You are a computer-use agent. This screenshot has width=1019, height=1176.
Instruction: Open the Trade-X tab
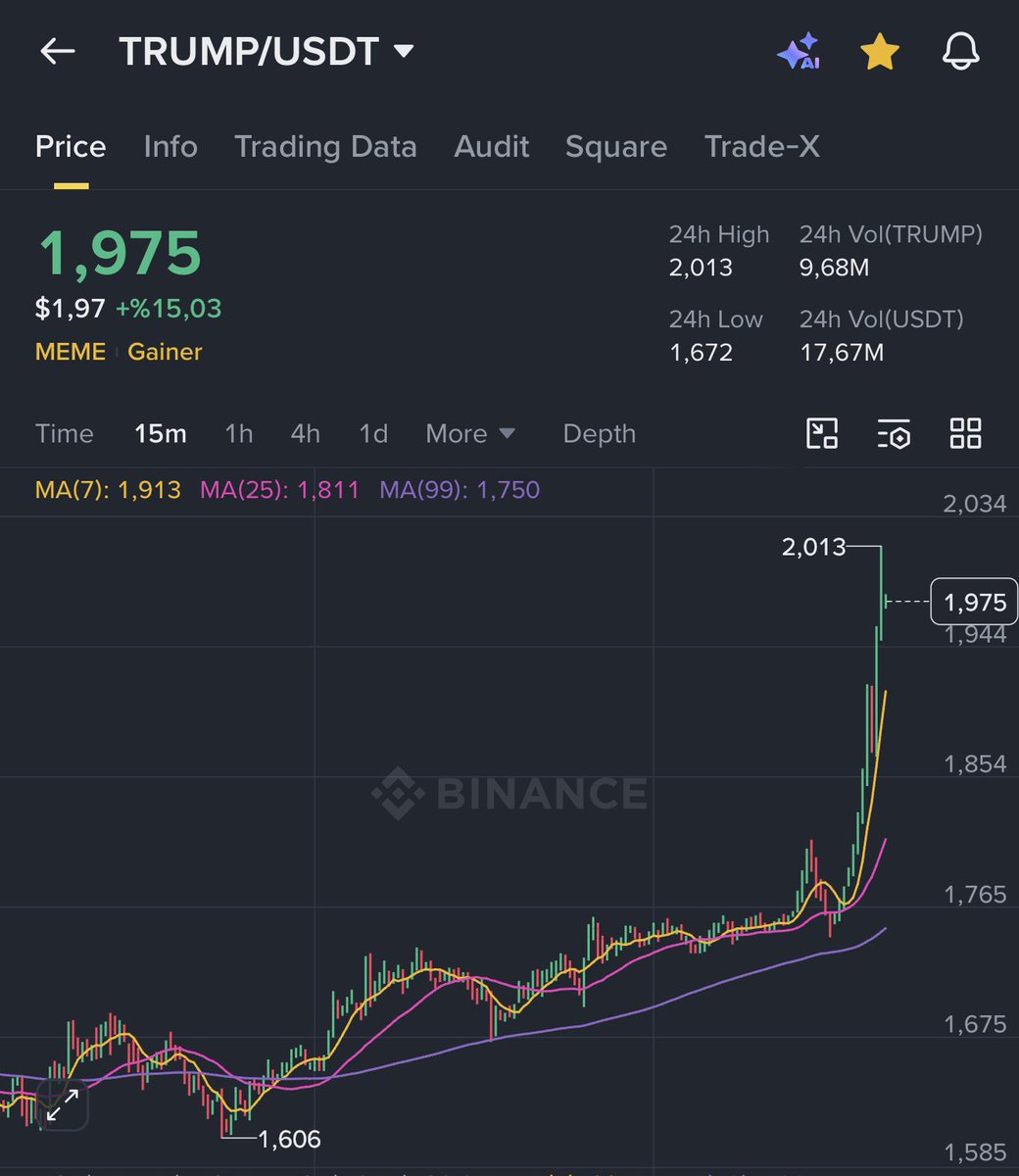click(x=762, y=146)
